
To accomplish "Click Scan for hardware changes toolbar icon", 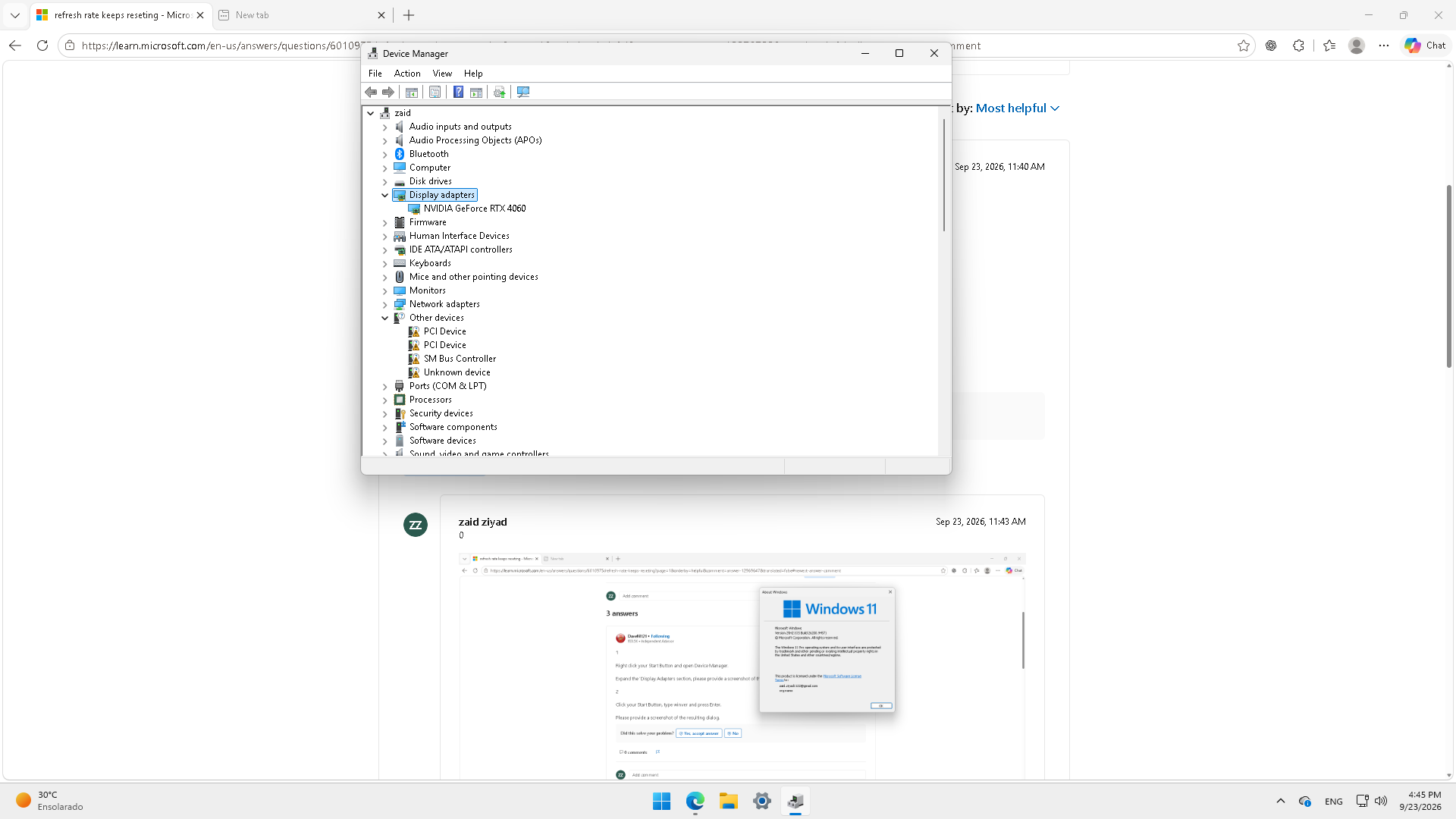I will [x=523, y=93].
